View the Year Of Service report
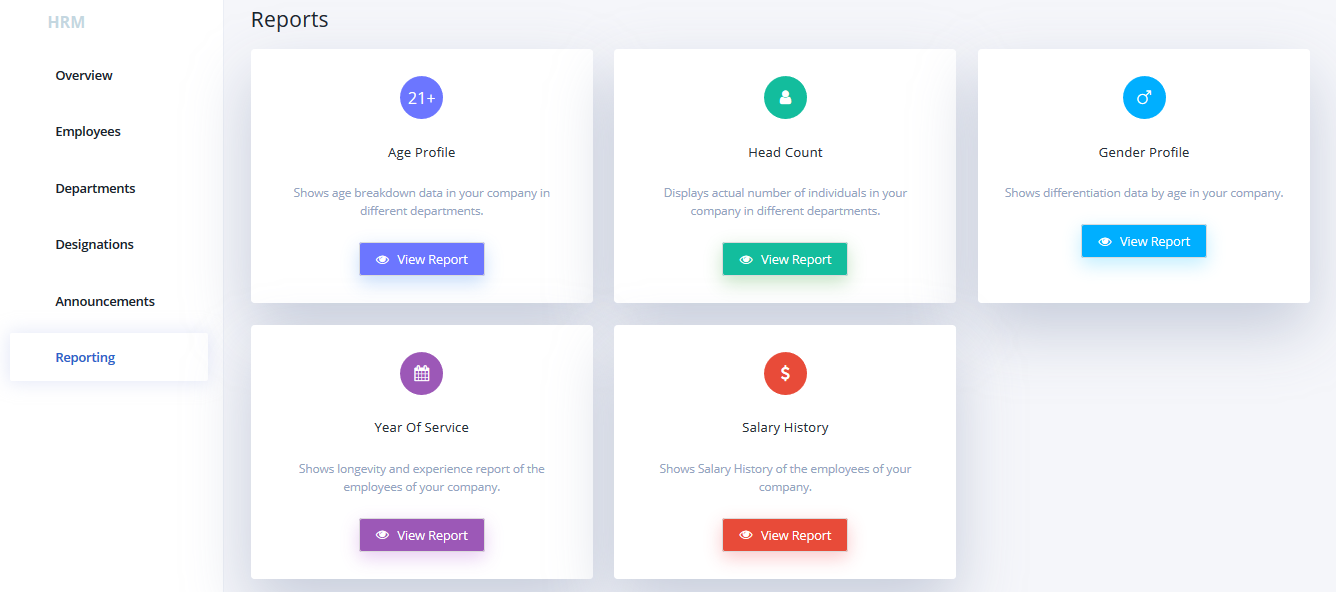This screenshot has height=592, width=1336. tap(422, 535)
